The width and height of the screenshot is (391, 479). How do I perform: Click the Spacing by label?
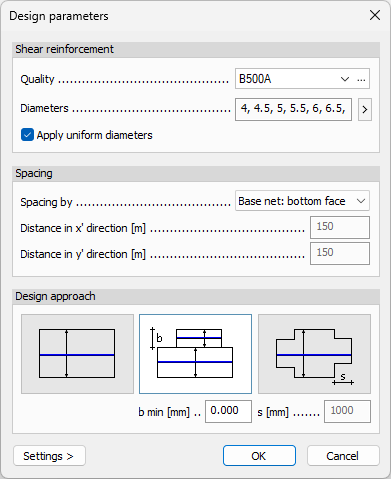point(46,202)
